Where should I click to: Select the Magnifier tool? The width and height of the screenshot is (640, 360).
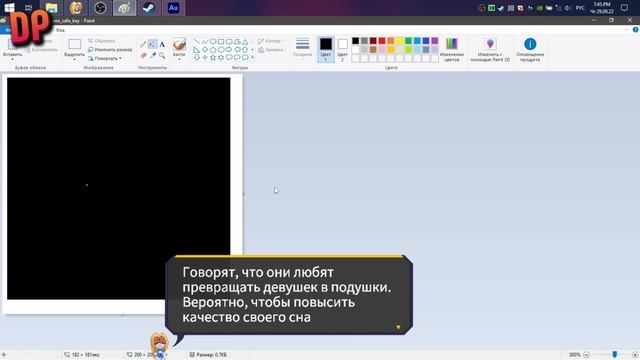click(x=162, y=55)
